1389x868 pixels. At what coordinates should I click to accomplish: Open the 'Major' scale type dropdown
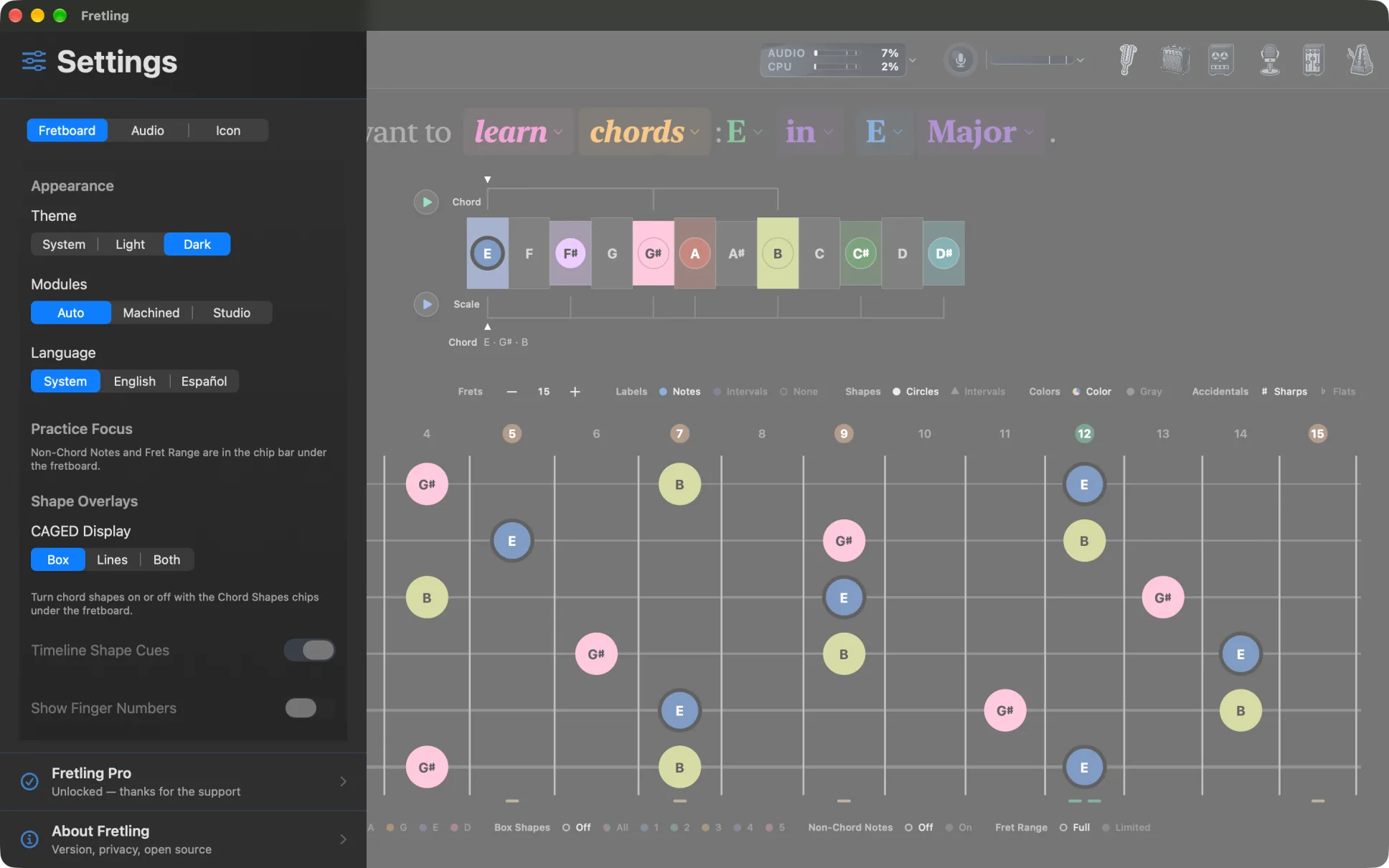[980, 132]
